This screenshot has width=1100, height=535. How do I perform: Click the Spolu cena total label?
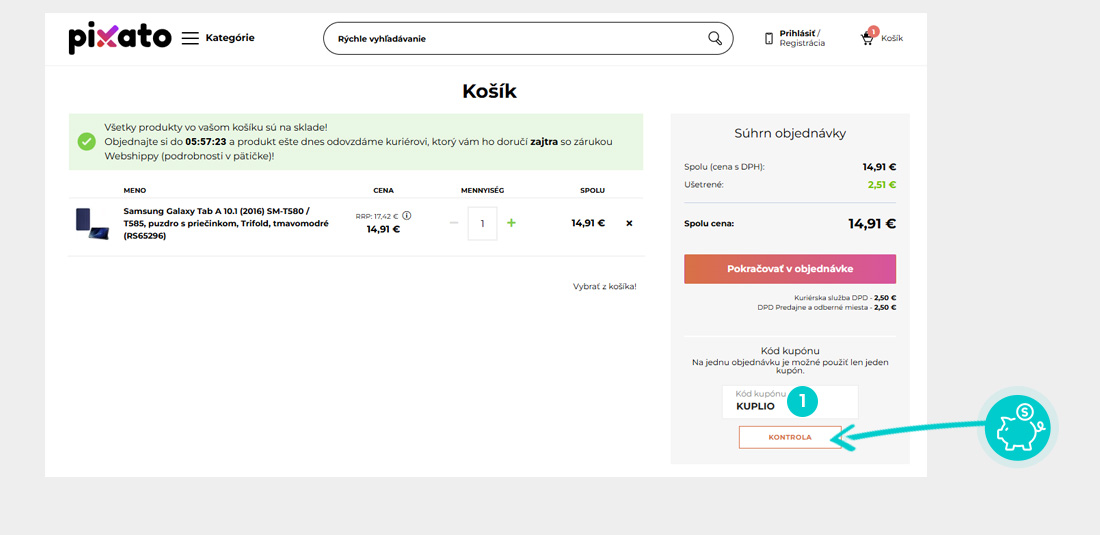(x=709, y=224)
